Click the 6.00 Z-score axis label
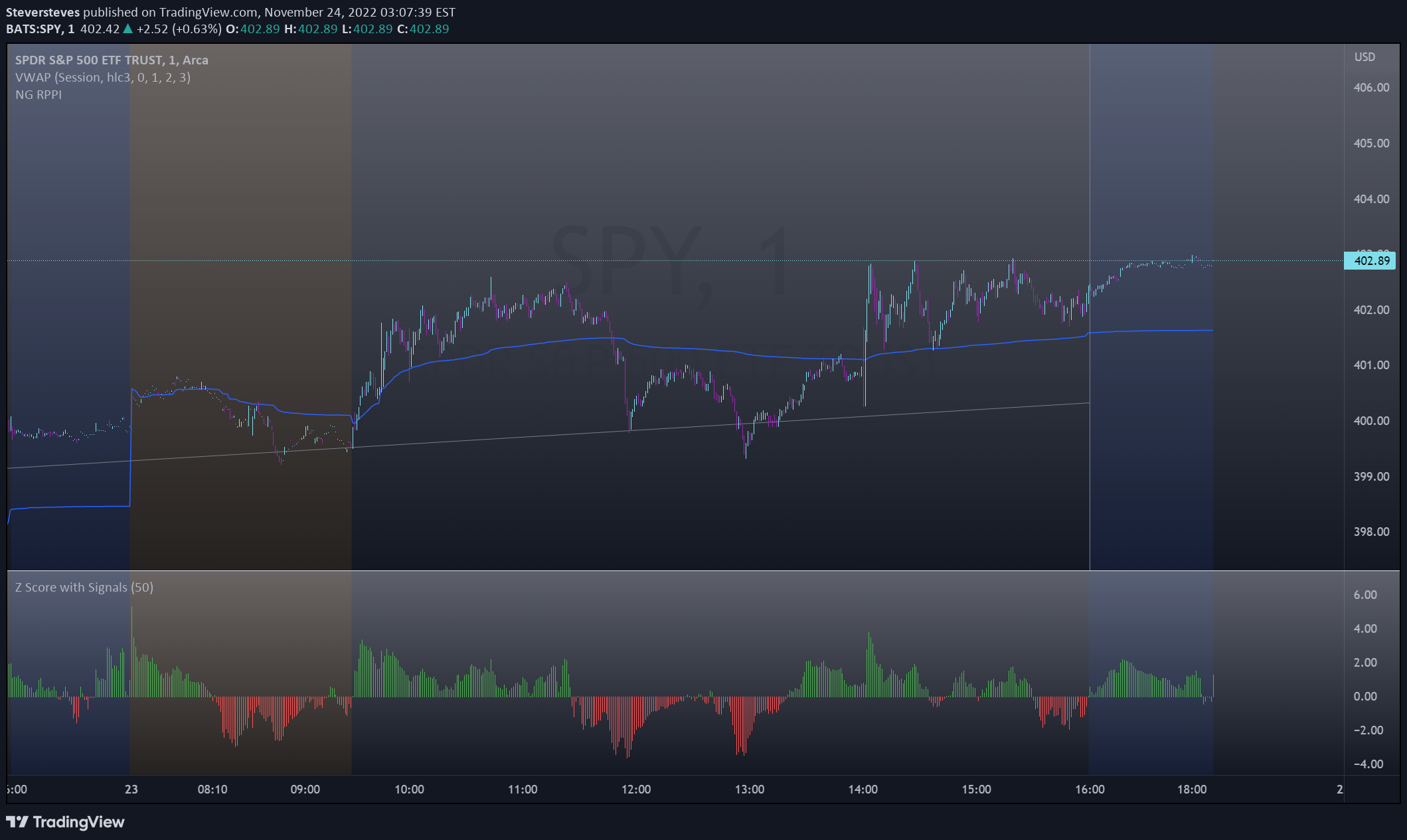The height and width of the screenshot is (840, 1407). click(x=1365, y=595)
